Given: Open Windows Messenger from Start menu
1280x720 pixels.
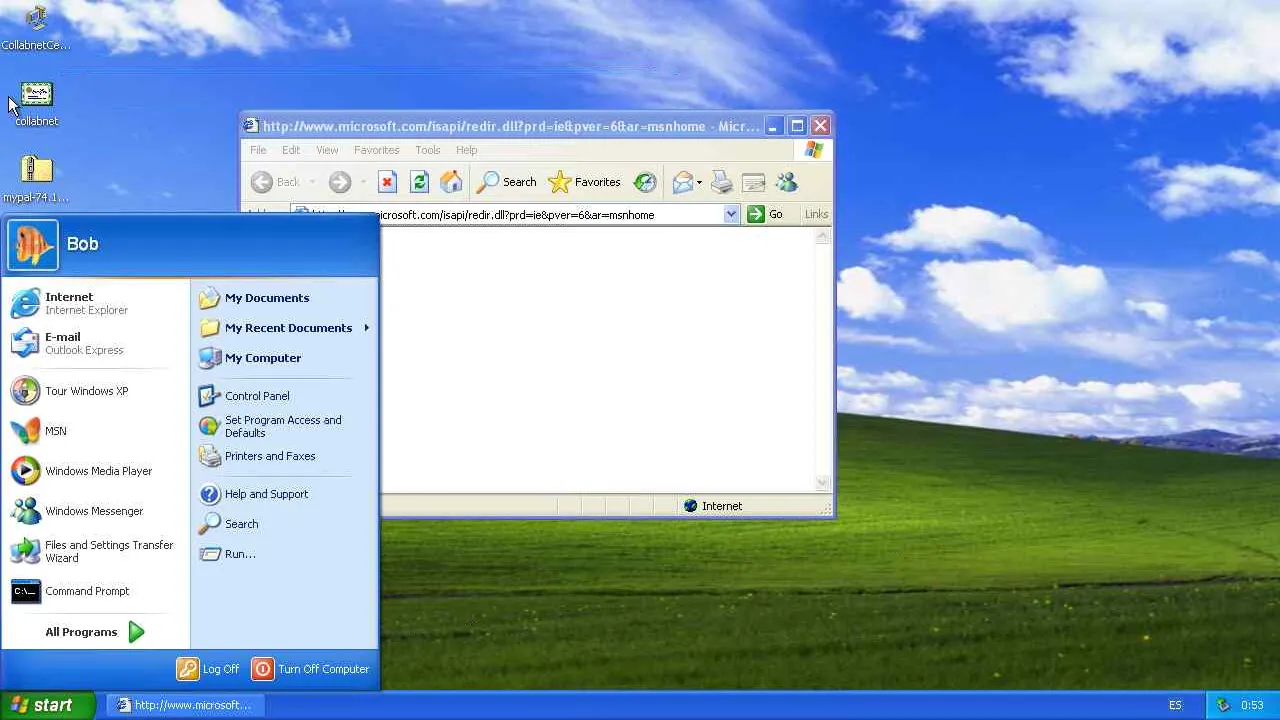Looking at the screenshot, I should pyautogui.click(x=96, y=511).
